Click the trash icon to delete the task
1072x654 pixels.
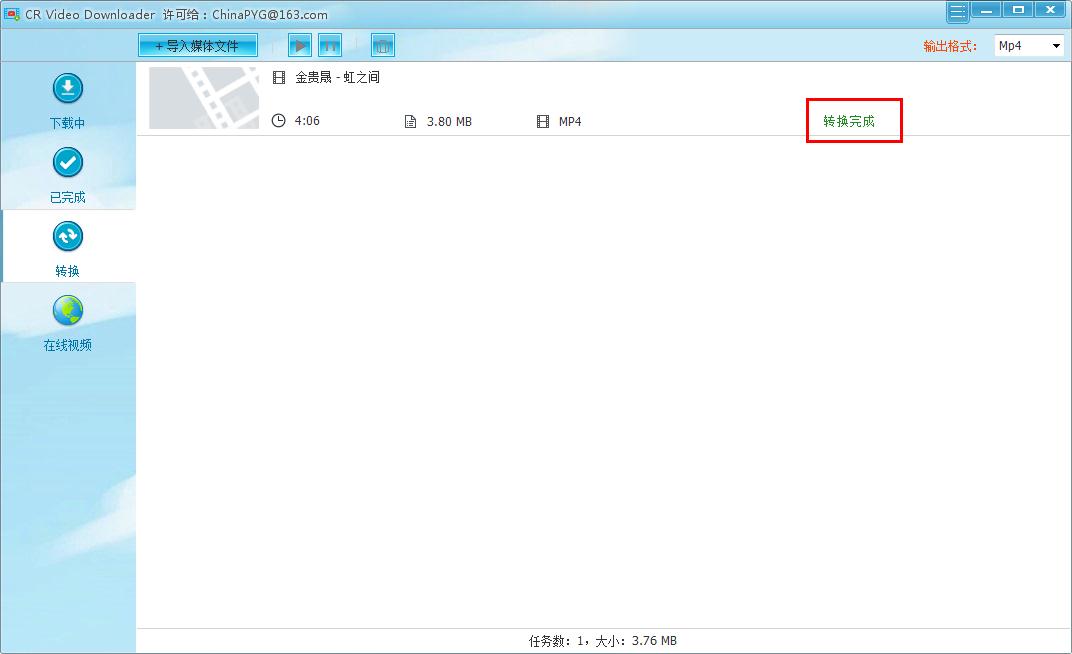click(382, 45)
